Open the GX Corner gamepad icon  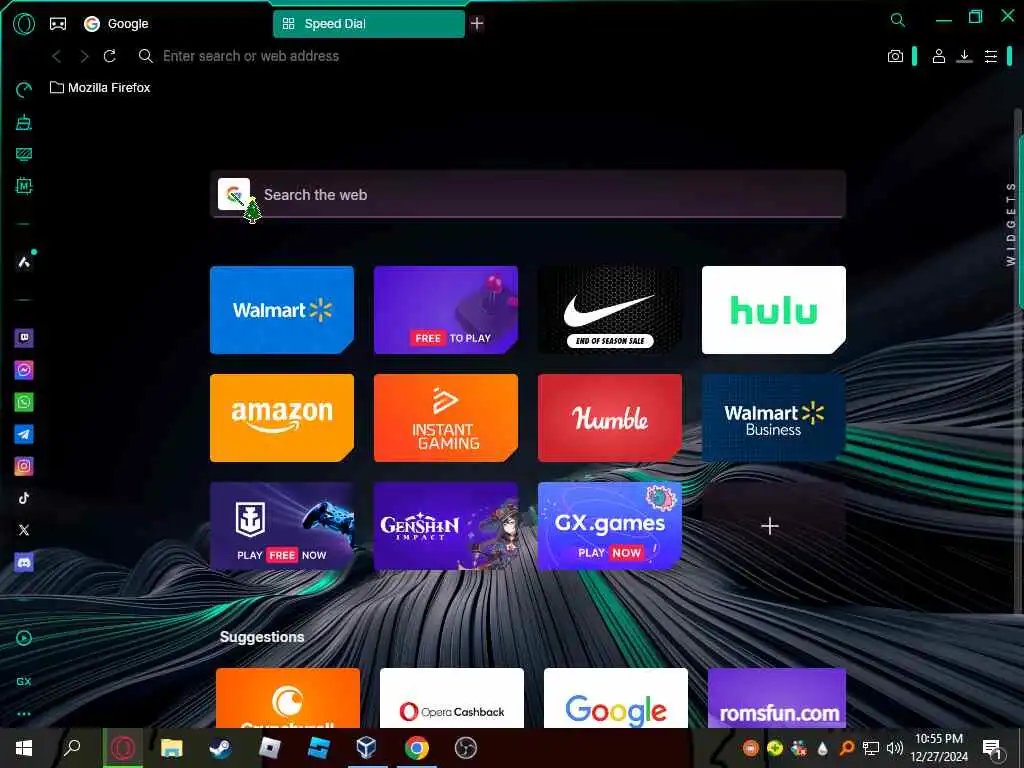(x=58, y=24)
